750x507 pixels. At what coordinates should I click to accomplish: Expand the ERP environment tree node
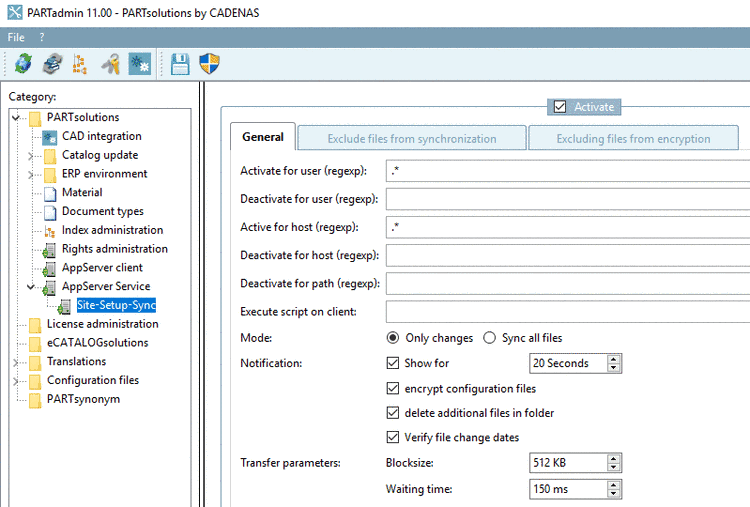click(31, 174)
